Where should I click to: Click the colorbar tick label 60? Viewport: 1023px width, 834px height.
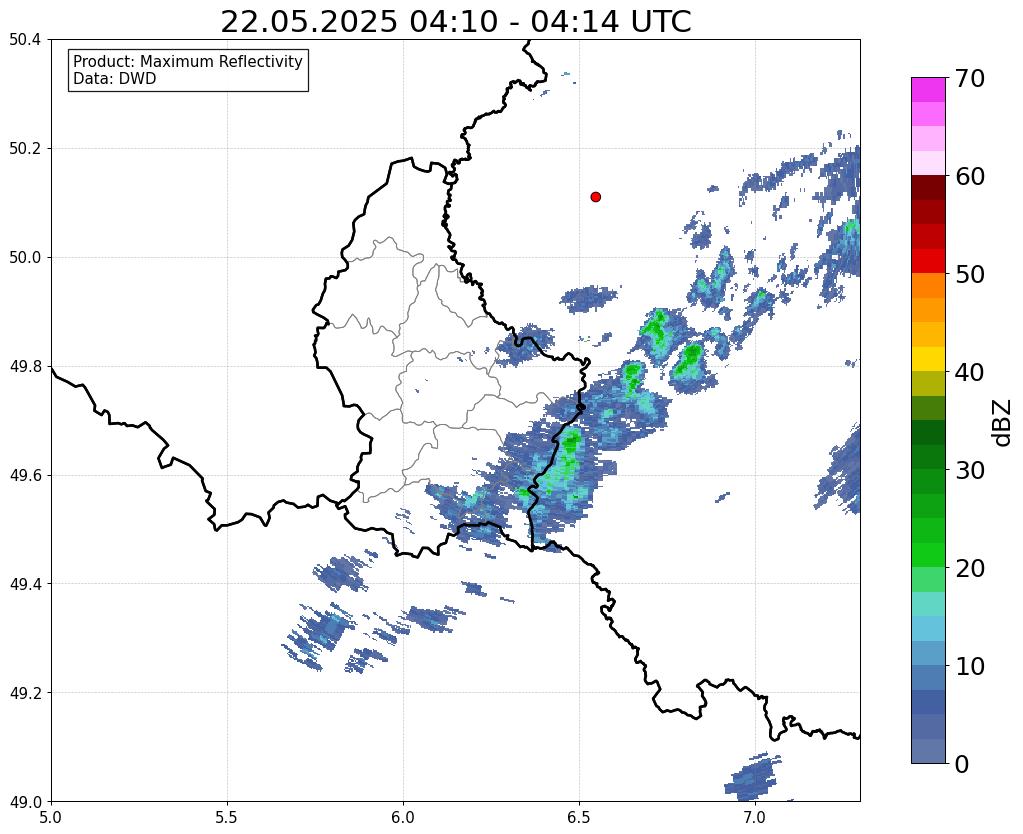pos(970,176)
